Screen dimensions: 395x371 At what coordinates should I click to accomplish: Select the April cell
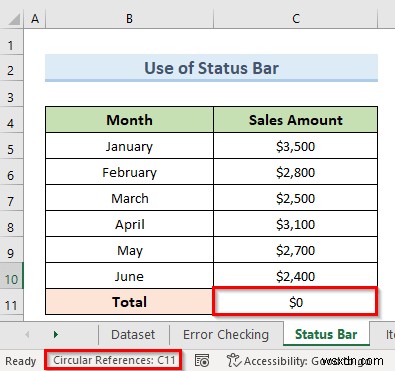[x=129, y=224]
